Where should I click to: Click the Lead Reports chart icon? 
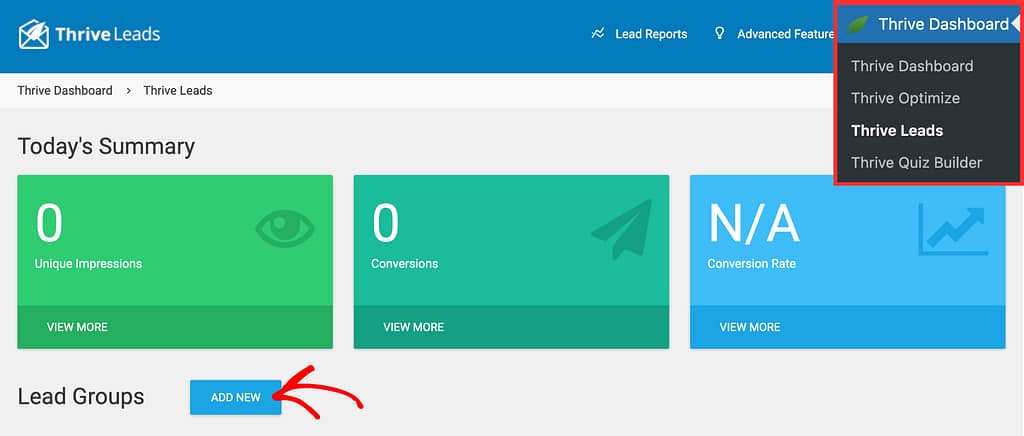[598, 33]
